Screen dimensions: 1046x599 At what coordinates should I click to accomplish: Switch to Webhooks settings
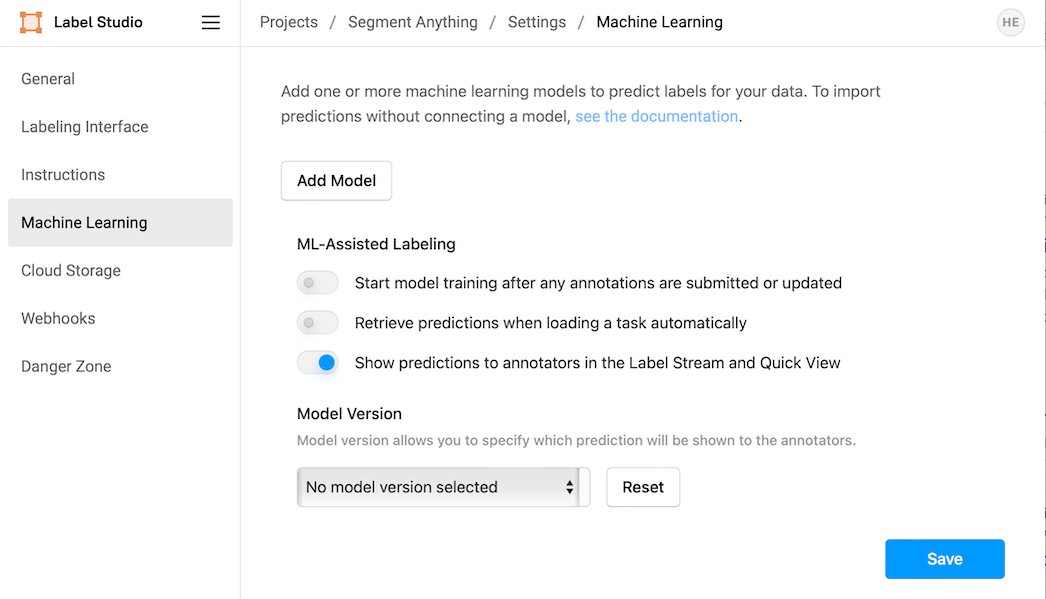pyautogui.click(x=58, y=319)
